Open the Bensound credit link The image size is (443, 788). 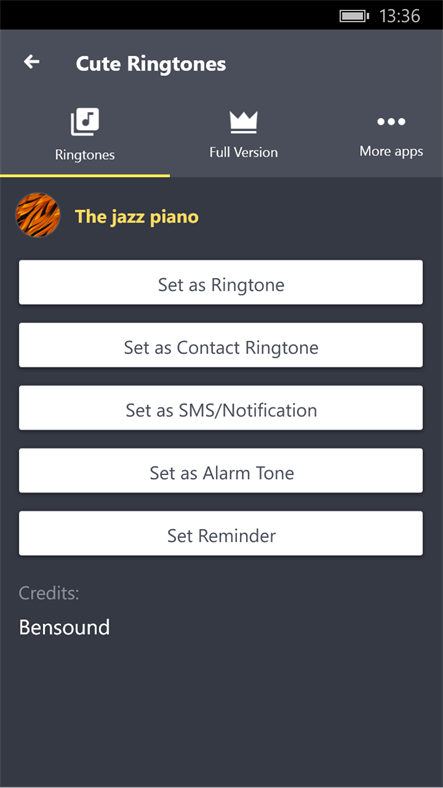click(x=64, y=627)
